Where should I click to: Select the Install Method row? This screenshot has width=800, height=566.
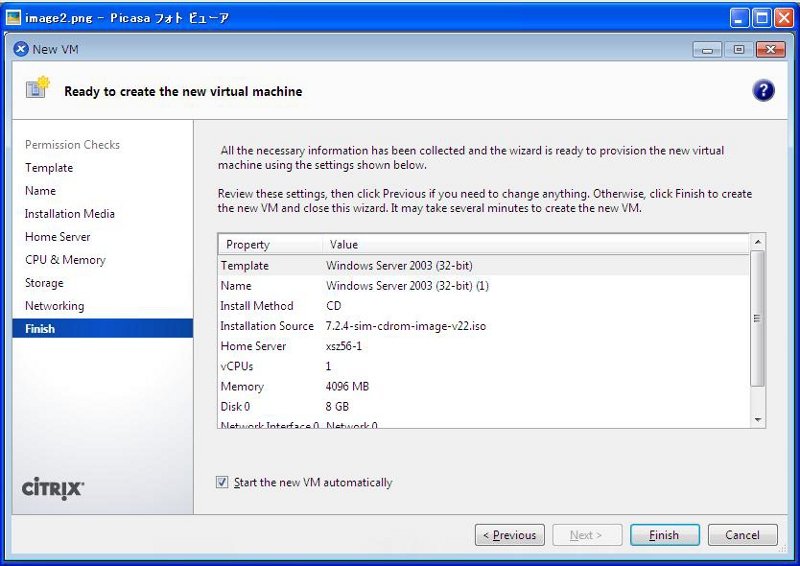(484, 306)
